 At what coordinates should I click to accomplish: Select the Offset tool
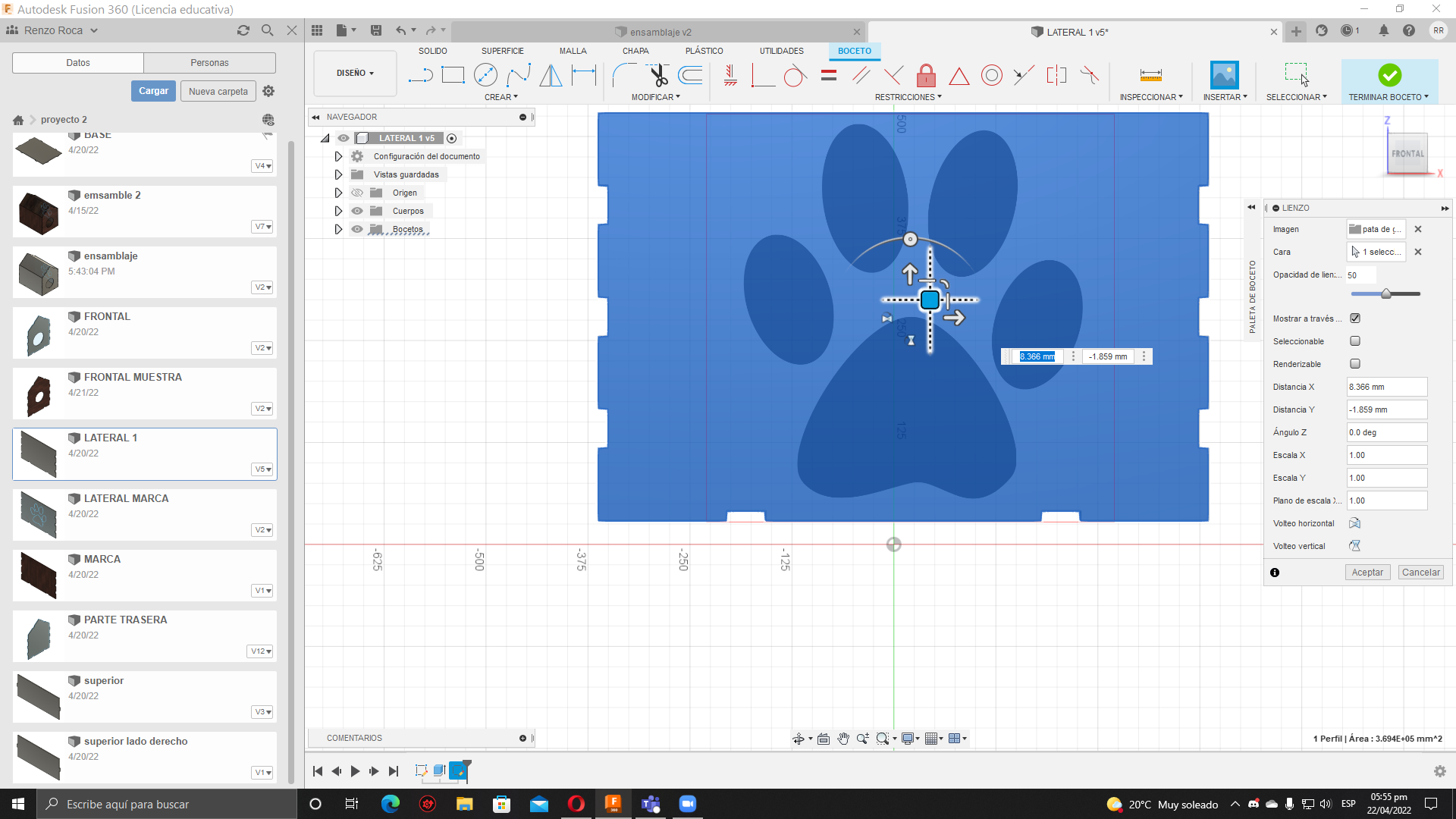[x=690, y=75]
